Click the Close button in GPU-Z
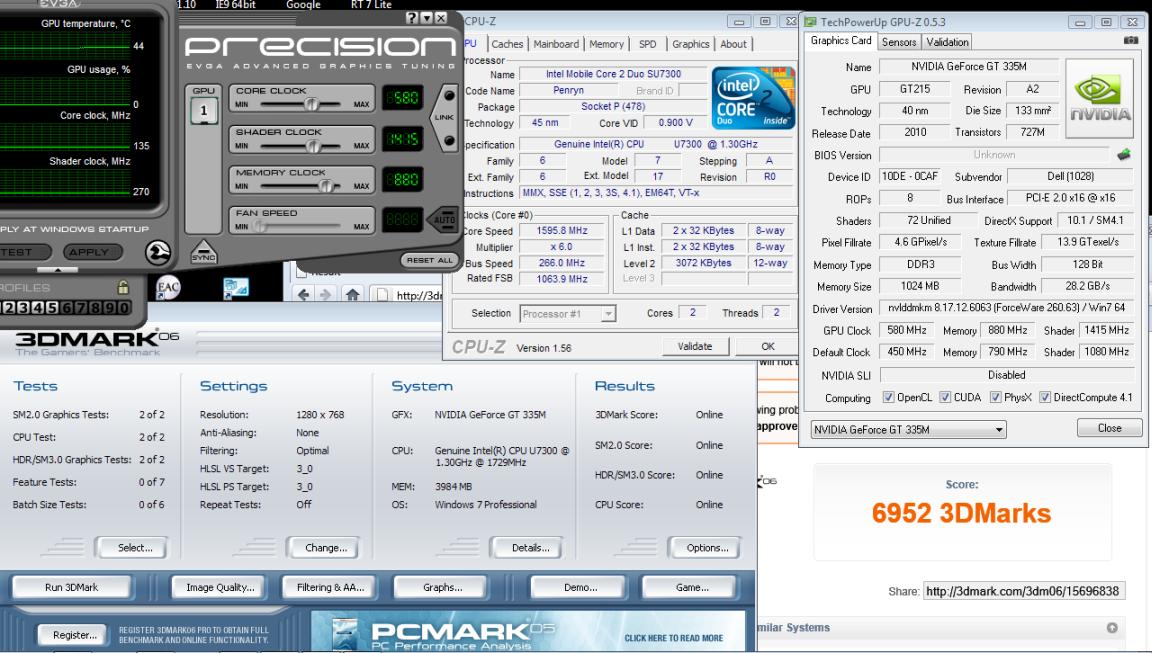The image size is (1152, 653). (x=1109, y=427)
